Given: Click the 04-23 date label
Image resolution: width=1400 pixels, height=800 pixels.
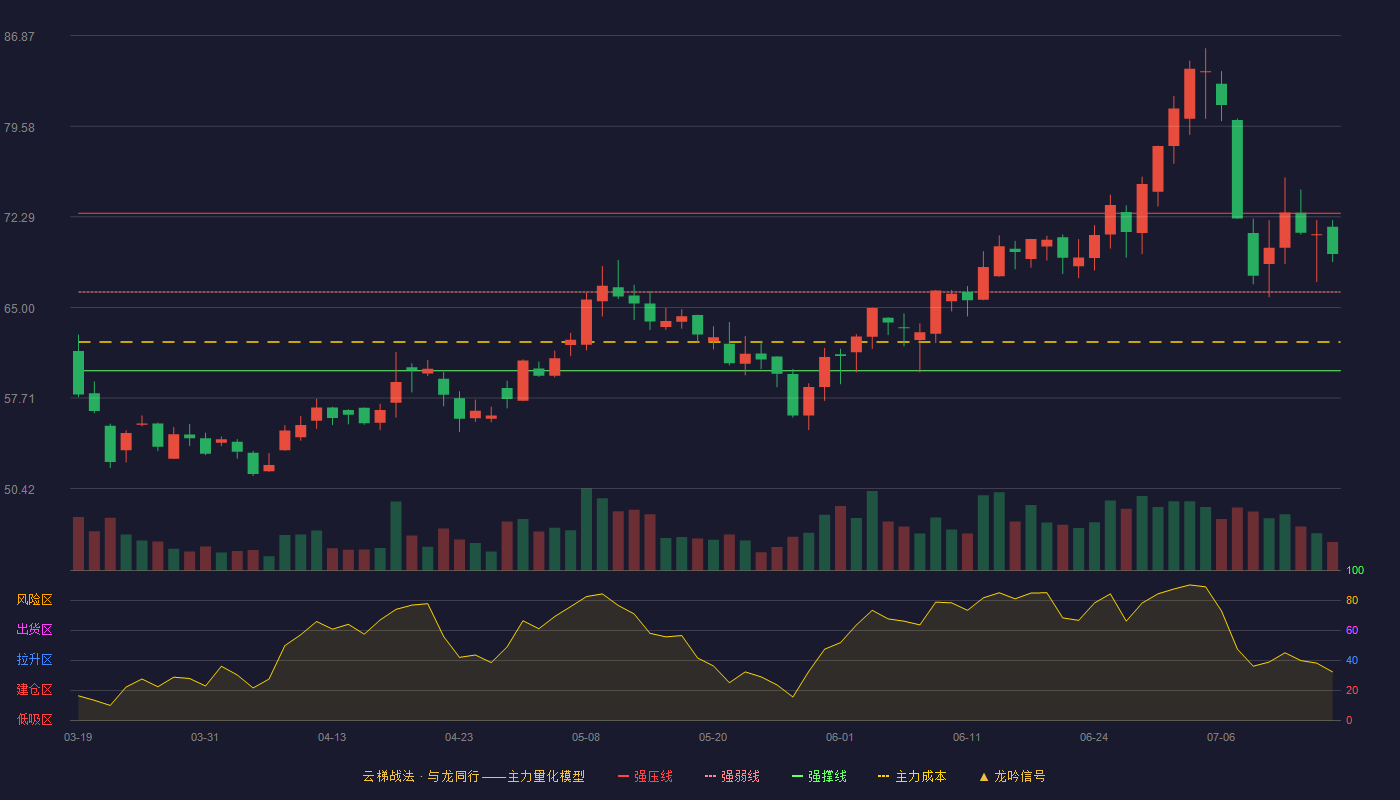Looking at the screenshot, I should (459, 737).
